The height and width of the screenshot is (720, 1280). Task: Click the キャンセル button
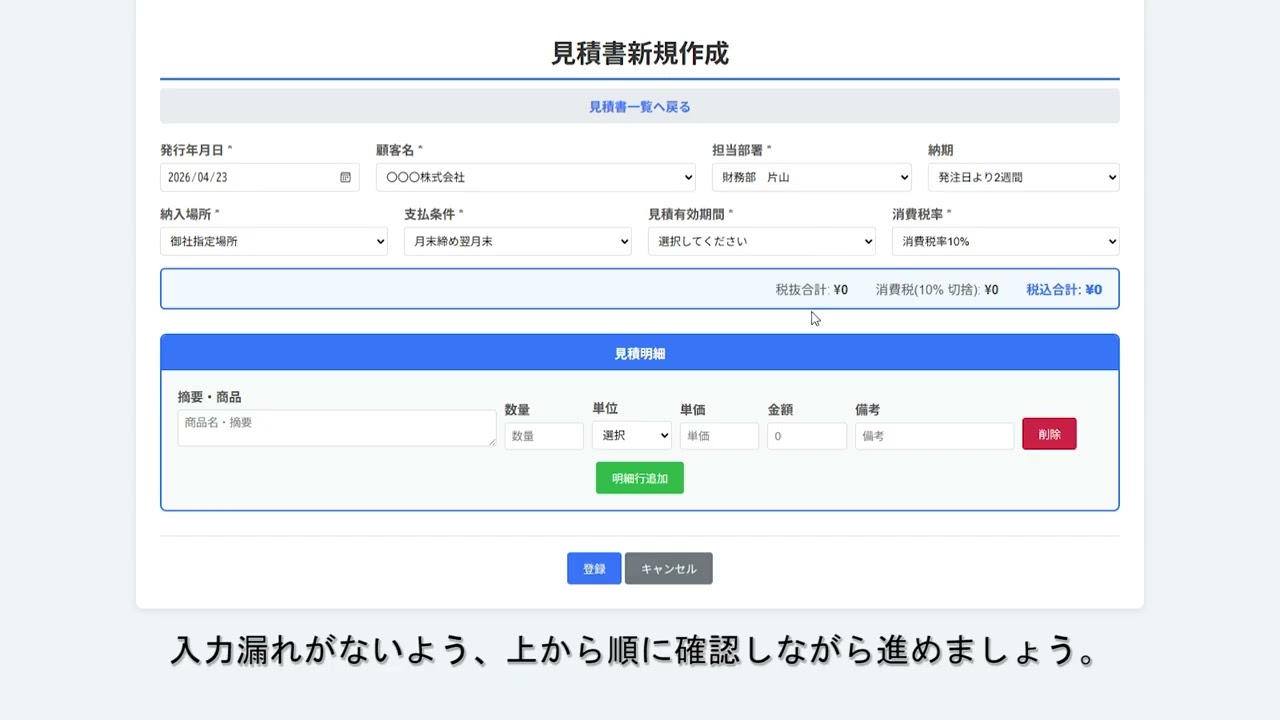point(669,568)
